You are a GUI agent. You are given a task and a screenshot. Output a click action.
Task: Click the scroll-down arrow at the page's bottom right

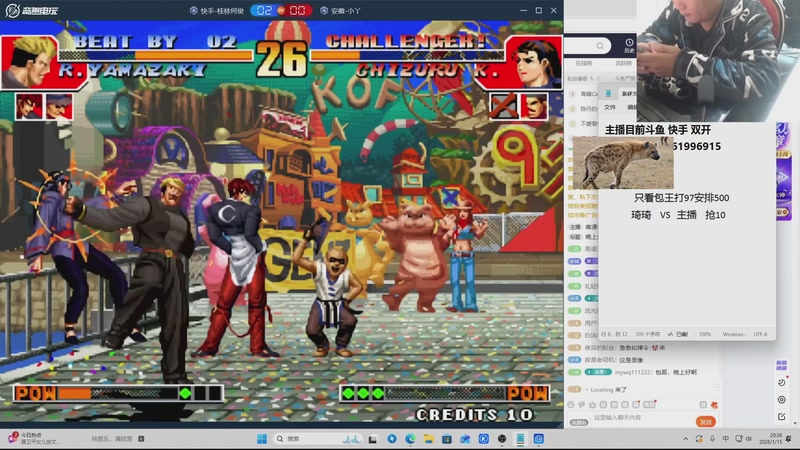tap(795, 424)
